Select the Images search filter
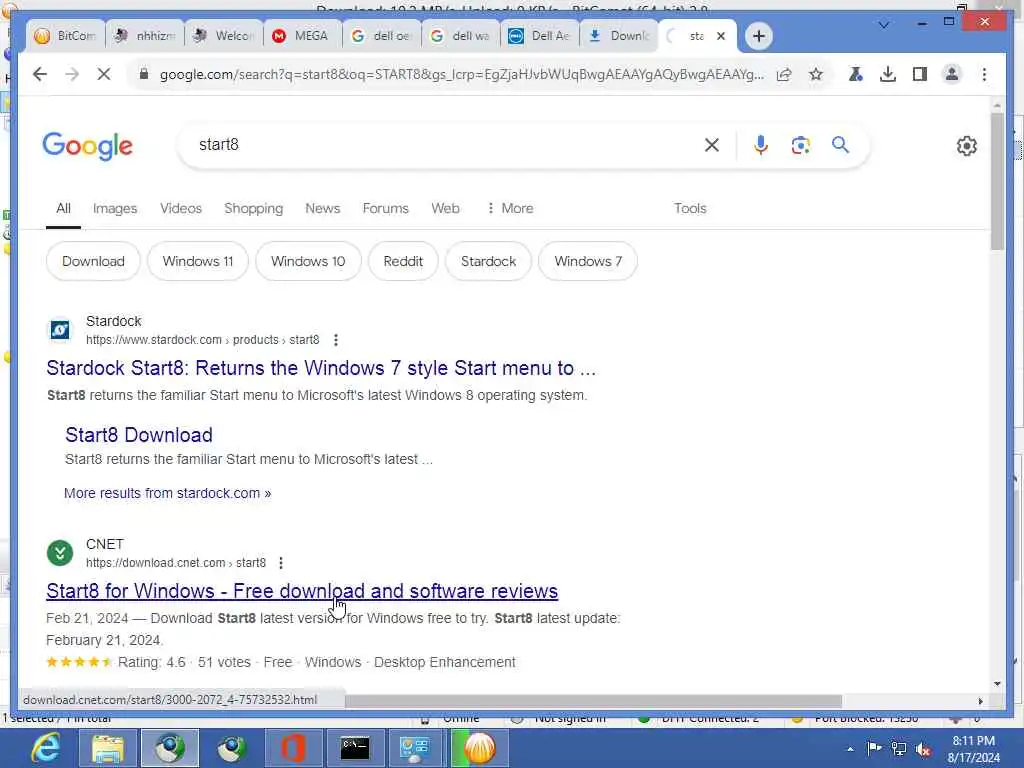The height and width of the screenshot is (768, 1024). point(115,208)
